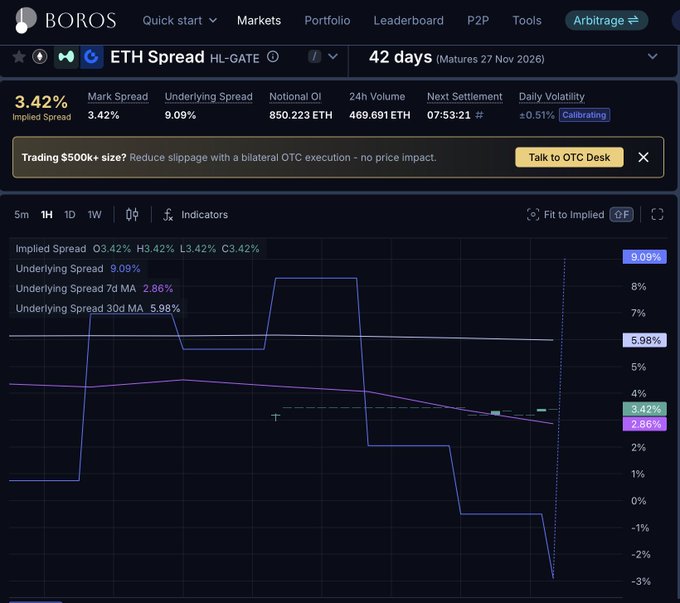The image size is (680, 603).
Task: Open the Leaderboard page
Action: click(x=409, y=20)
